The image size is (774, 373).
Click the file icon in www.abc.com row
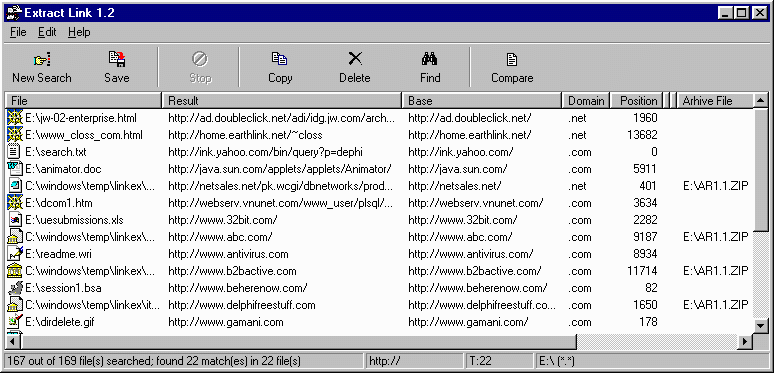point(15,237)
